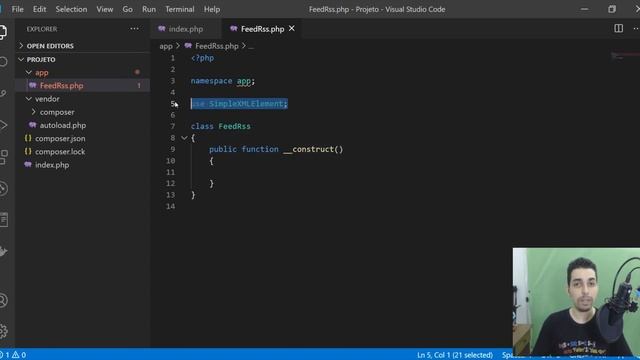This screenshot has width=640, height=360.
Task: Open Run and Debug activity icon
Action: point(3,125)
